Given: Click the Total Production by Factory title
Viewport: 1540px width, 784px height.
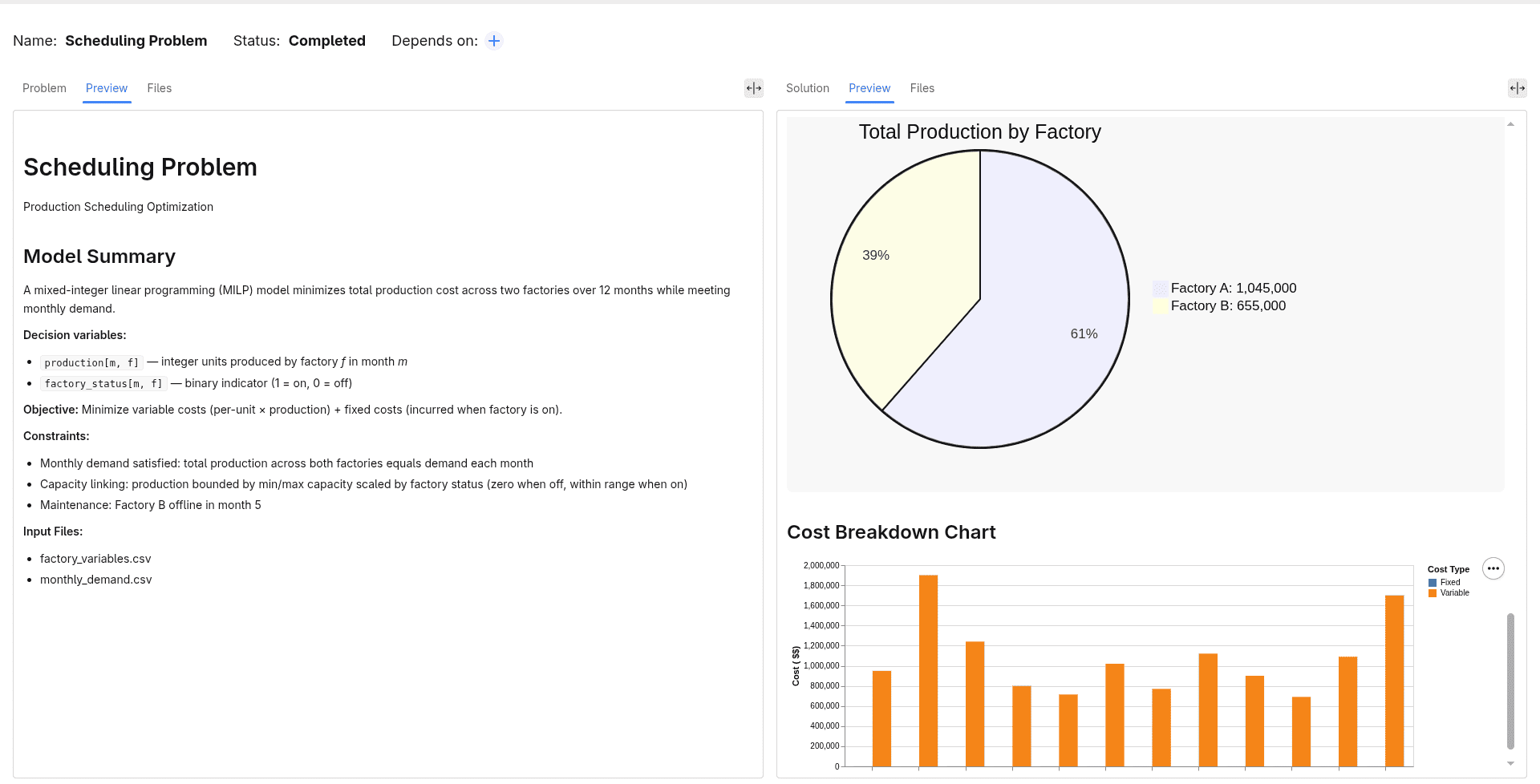Looking at the screenshot, I should pyautogui.click(x=980, y=131).
